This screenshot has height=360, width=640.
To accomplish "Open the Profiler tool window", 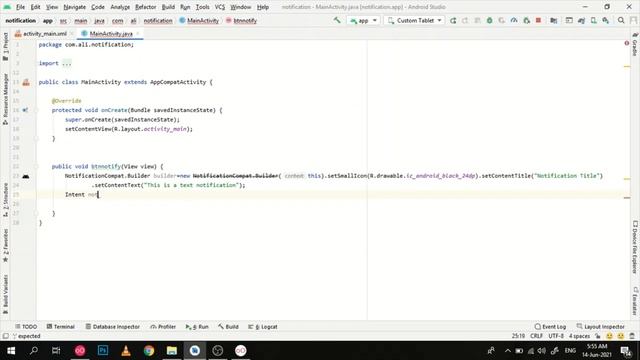I will tap(163, 327).
